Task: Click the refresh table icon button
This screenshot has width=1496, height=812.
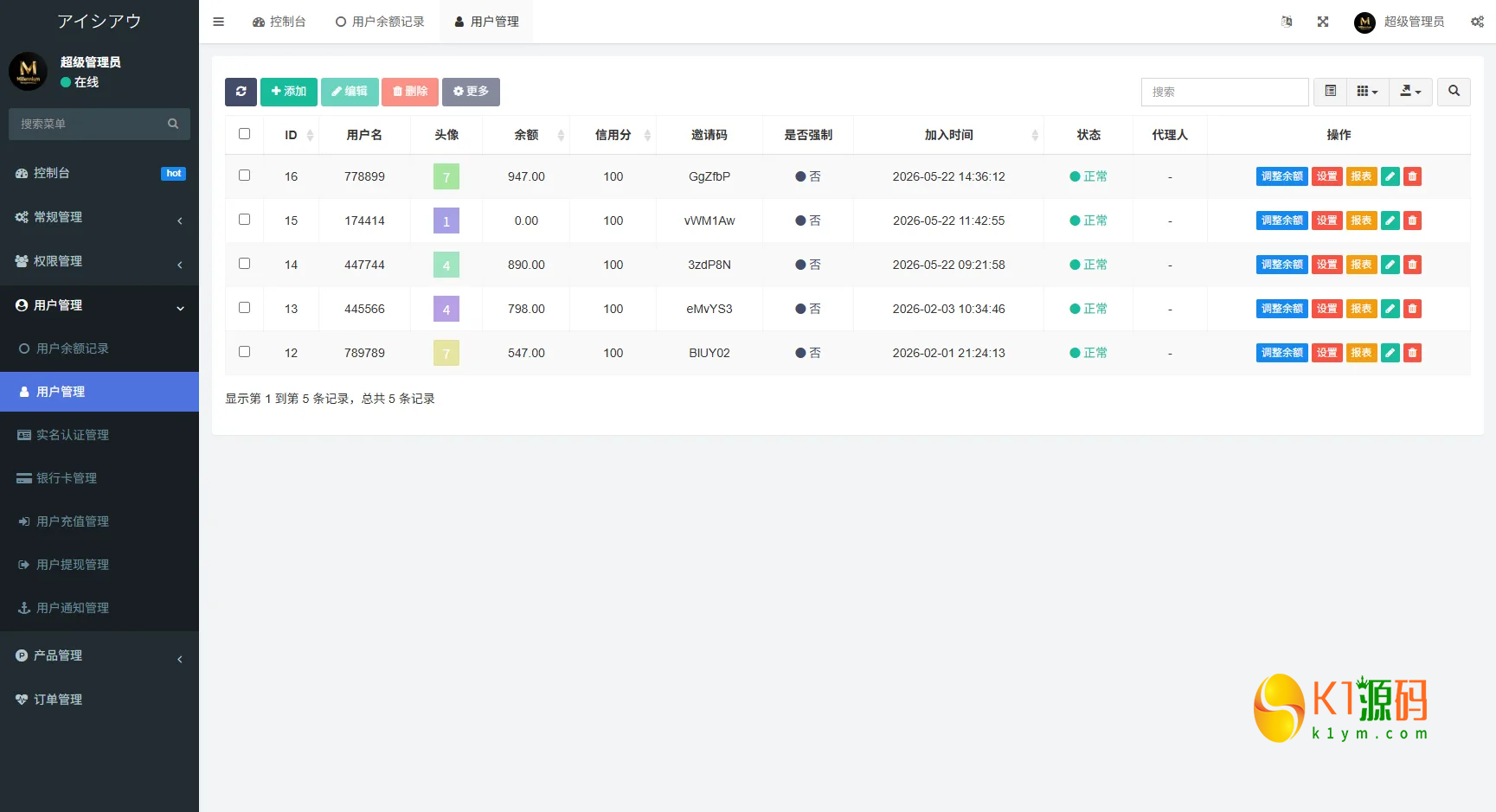Action: [x=241, y=92]
